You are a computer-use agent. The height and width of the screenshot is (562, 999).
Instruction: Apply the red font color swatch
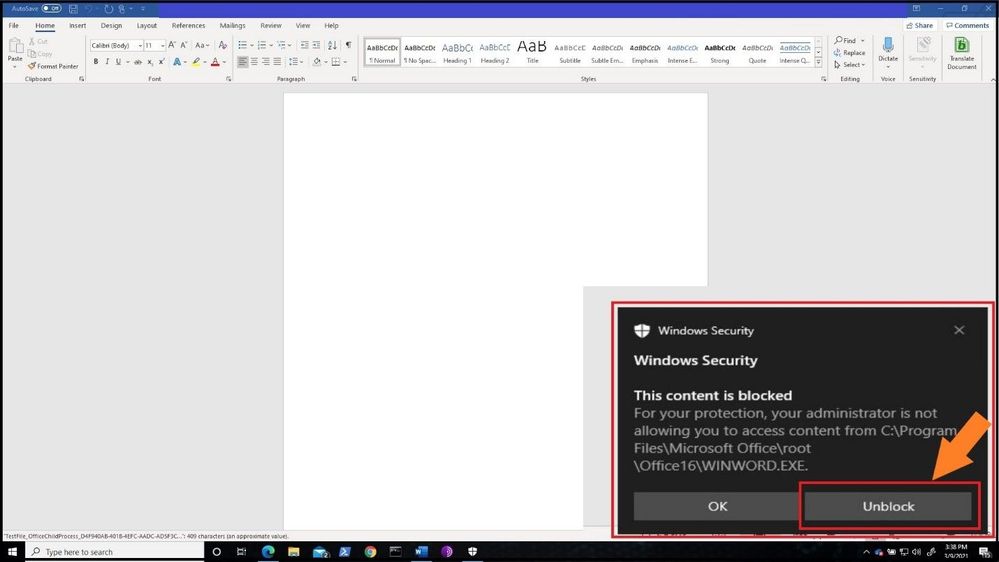[x=215, y=62]
